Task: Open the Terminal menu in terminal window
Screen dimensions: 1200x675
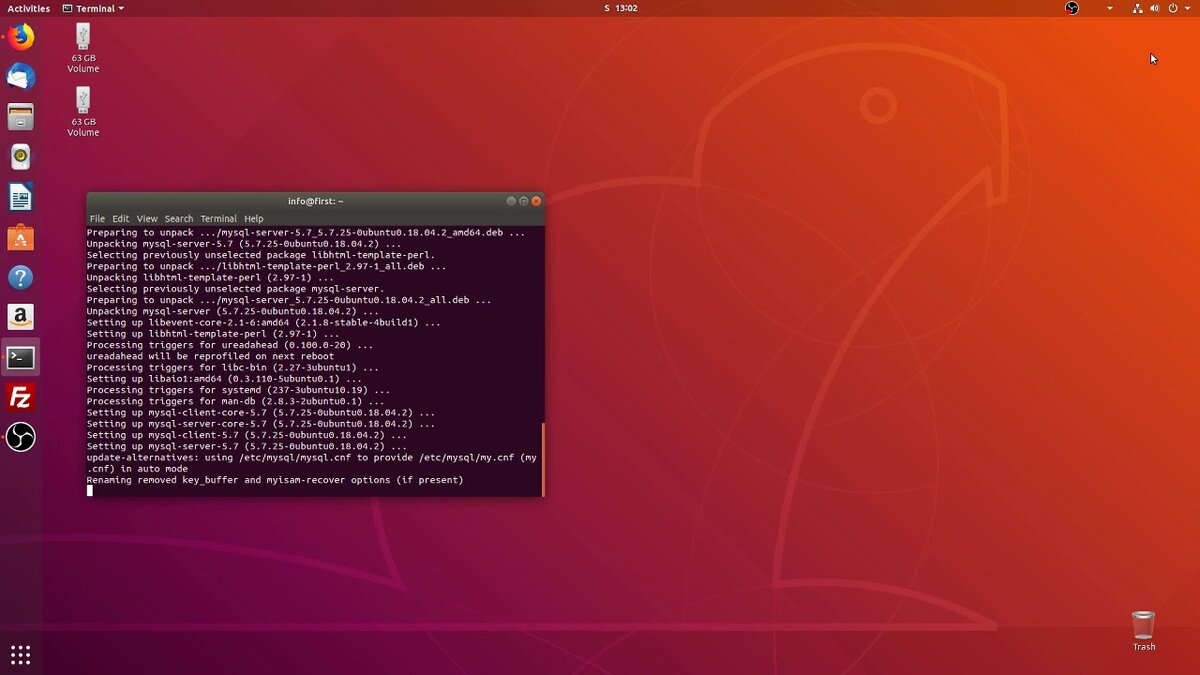Action: [219, 218]
